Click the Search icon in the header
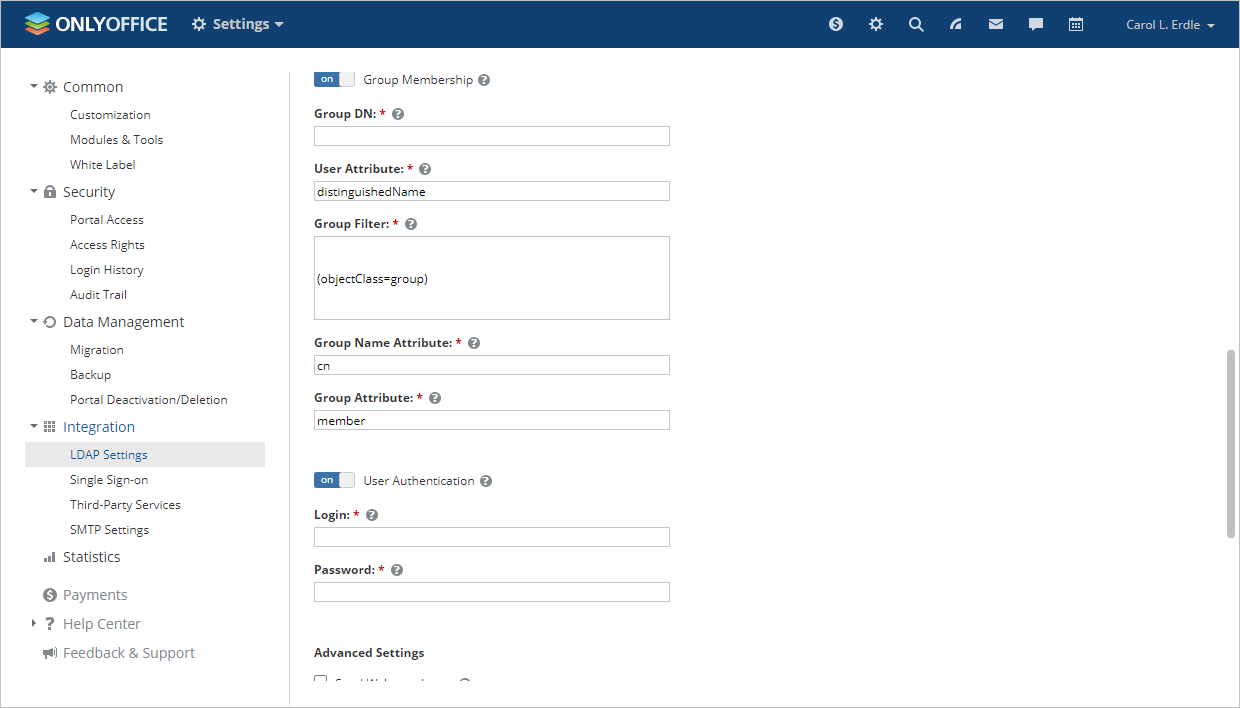This screenshot has height=708, width=1240. [916, 23]
